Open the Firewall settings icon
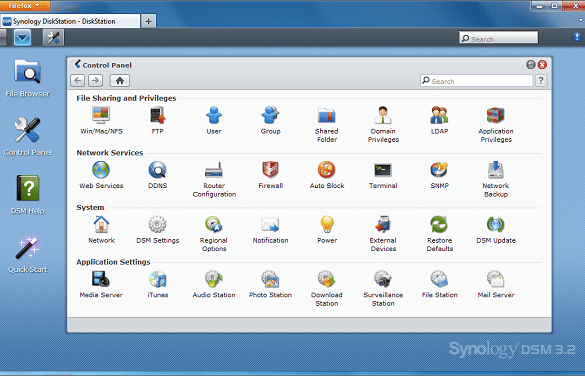Screen dimensions: 585x376 (x=270, y=170)
